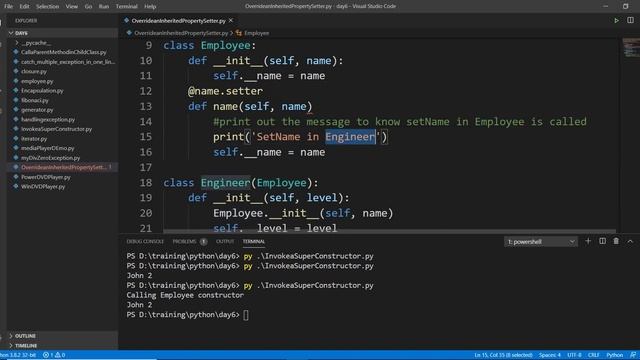Image resolution: width=640 pixels, height=360 pixels.
Task: Click the editor horizontal scrollbar
Action: point(389,231)
